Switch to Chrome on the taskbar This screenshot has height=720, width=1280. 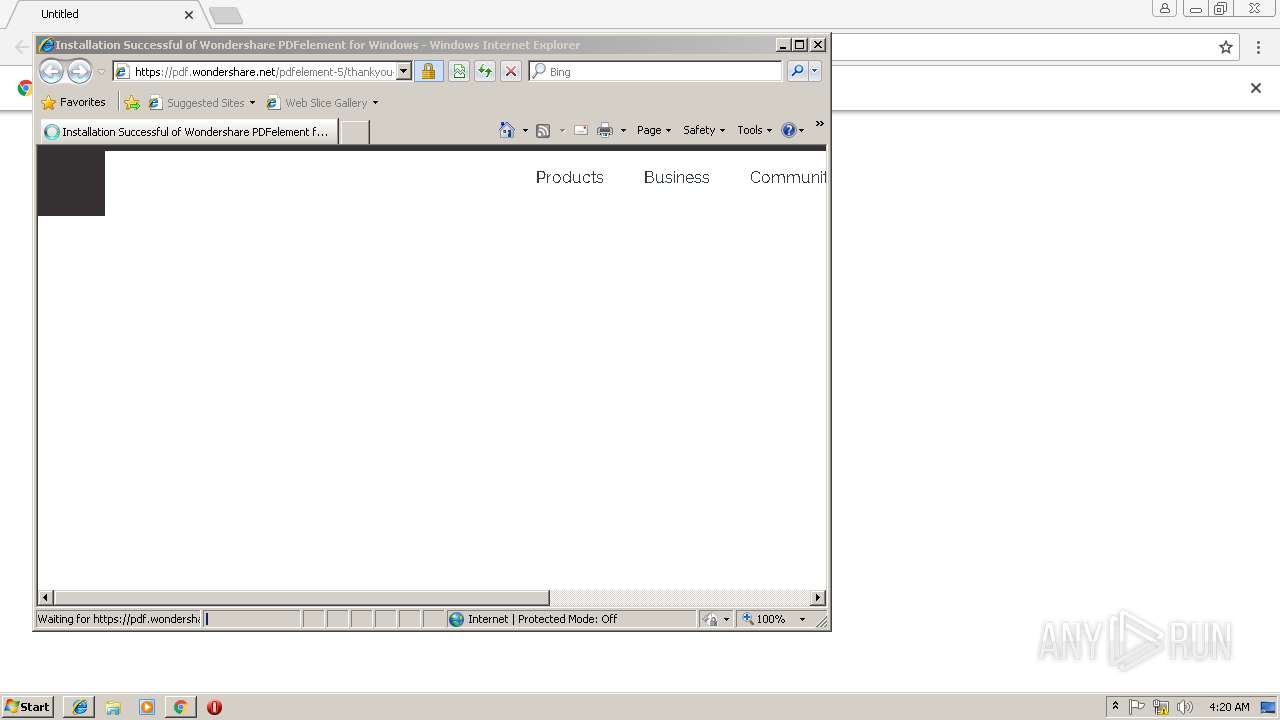(180, 707)
